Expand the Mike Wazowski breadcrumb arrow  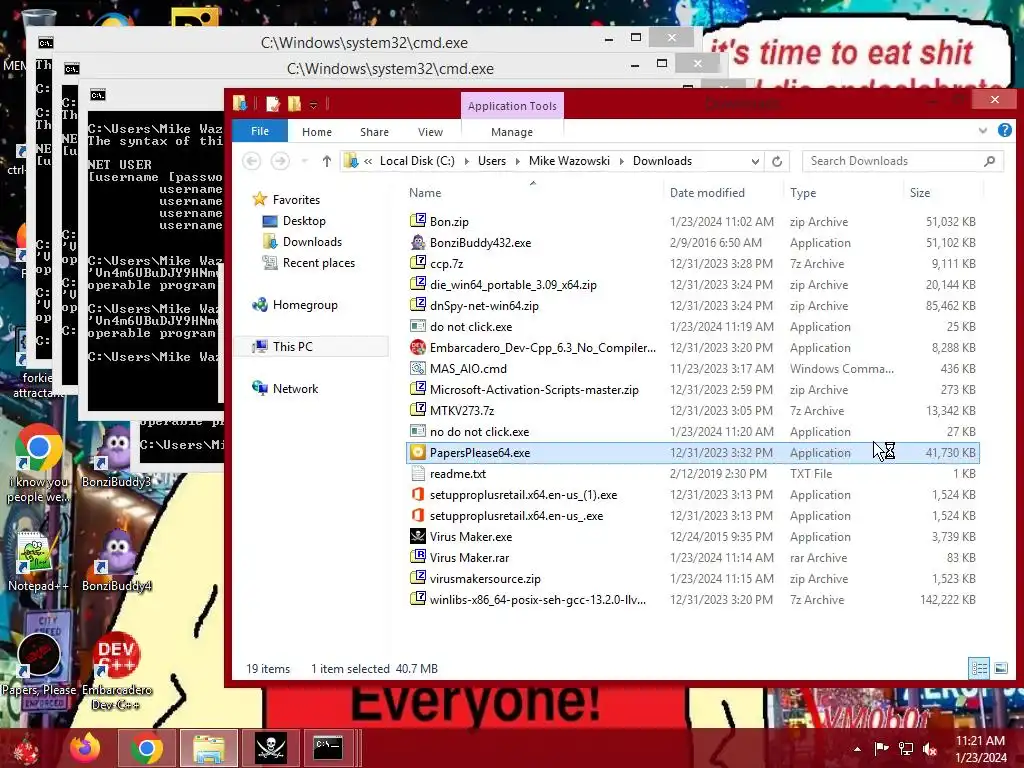click(621, 161)
